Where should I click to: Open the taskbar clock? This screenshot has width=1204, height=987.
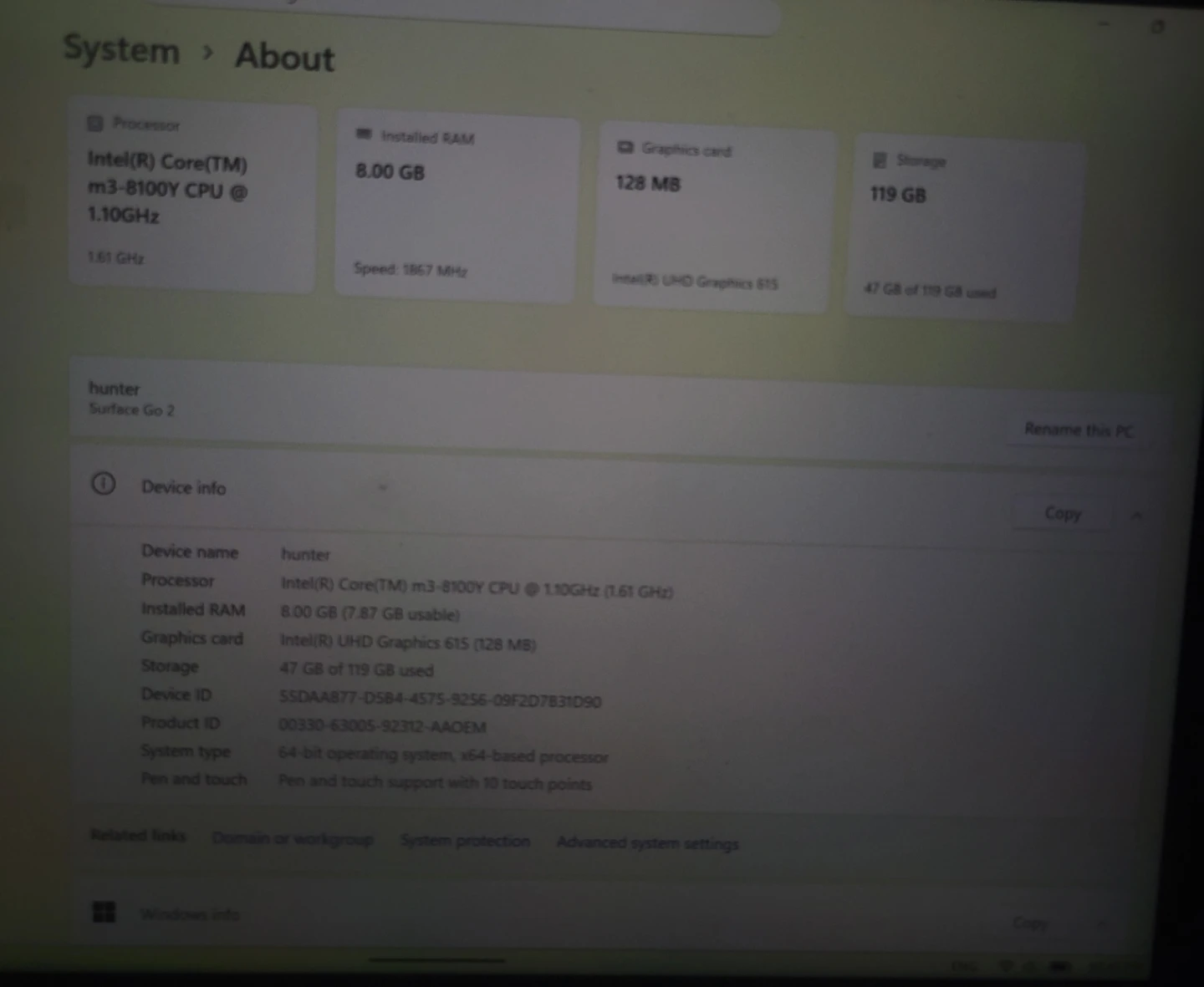pyautogui.click(x=1116, y=967)
